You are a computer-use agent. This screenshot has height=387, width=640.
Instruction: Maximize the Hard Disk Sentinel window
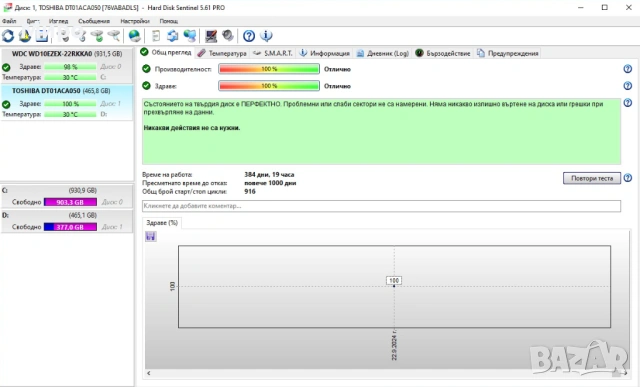pyautogui.click(x=604, y=7)
